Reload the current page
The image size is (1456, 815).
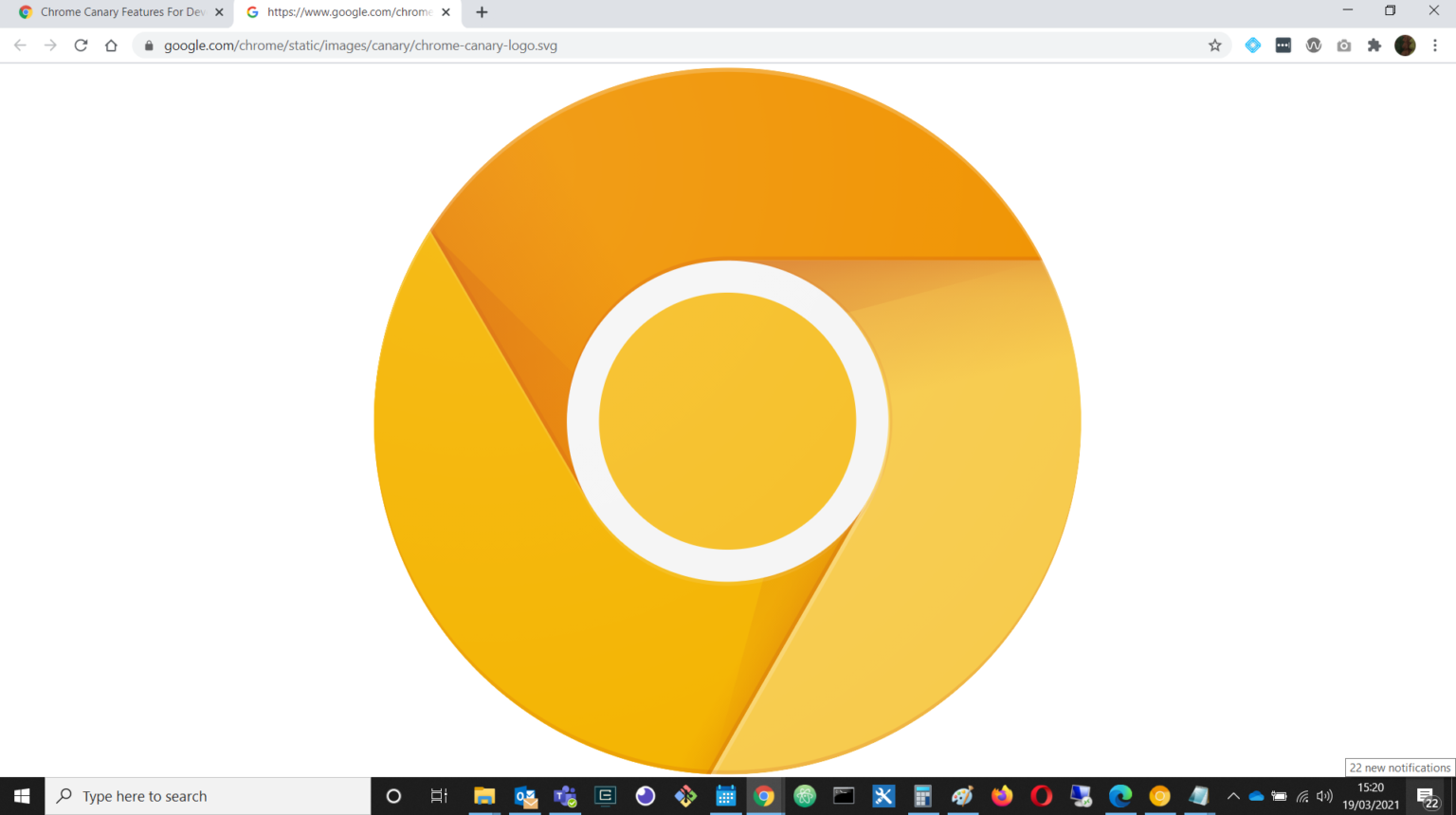tap(81, 45)
